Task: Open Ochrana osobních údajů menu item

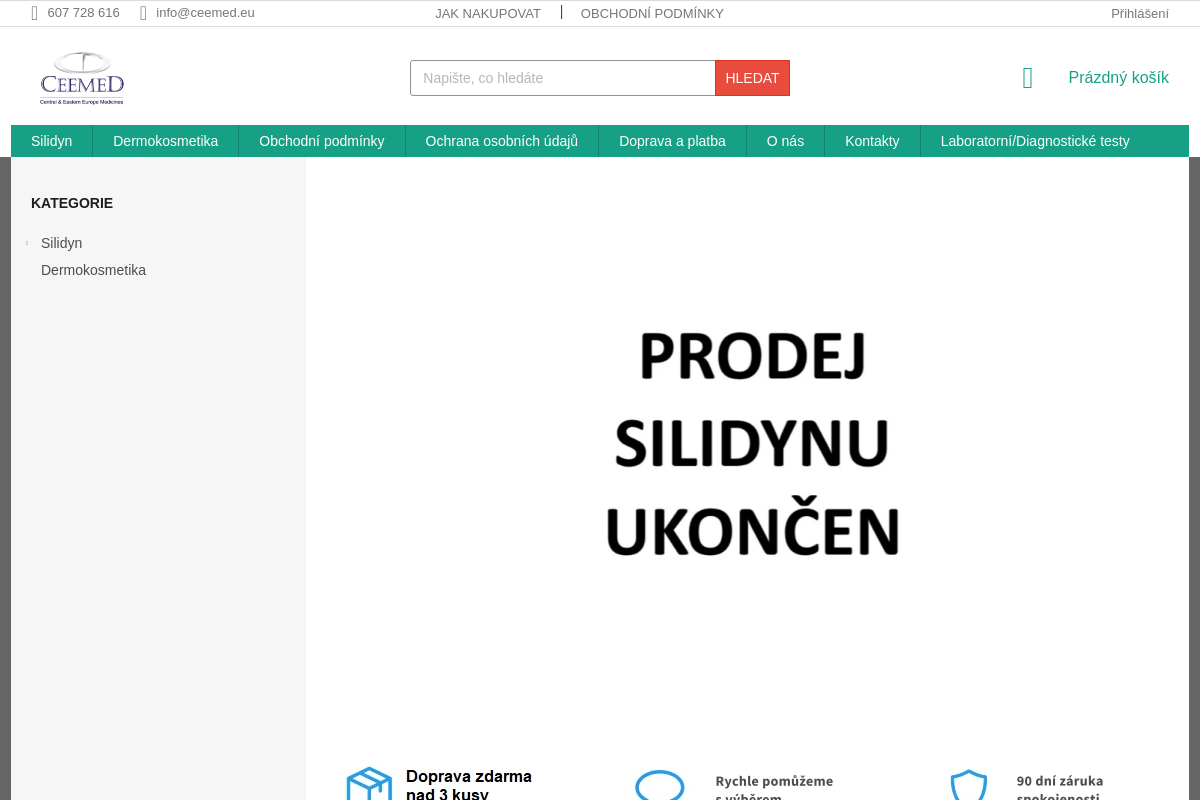Action: tap(502, 141)
